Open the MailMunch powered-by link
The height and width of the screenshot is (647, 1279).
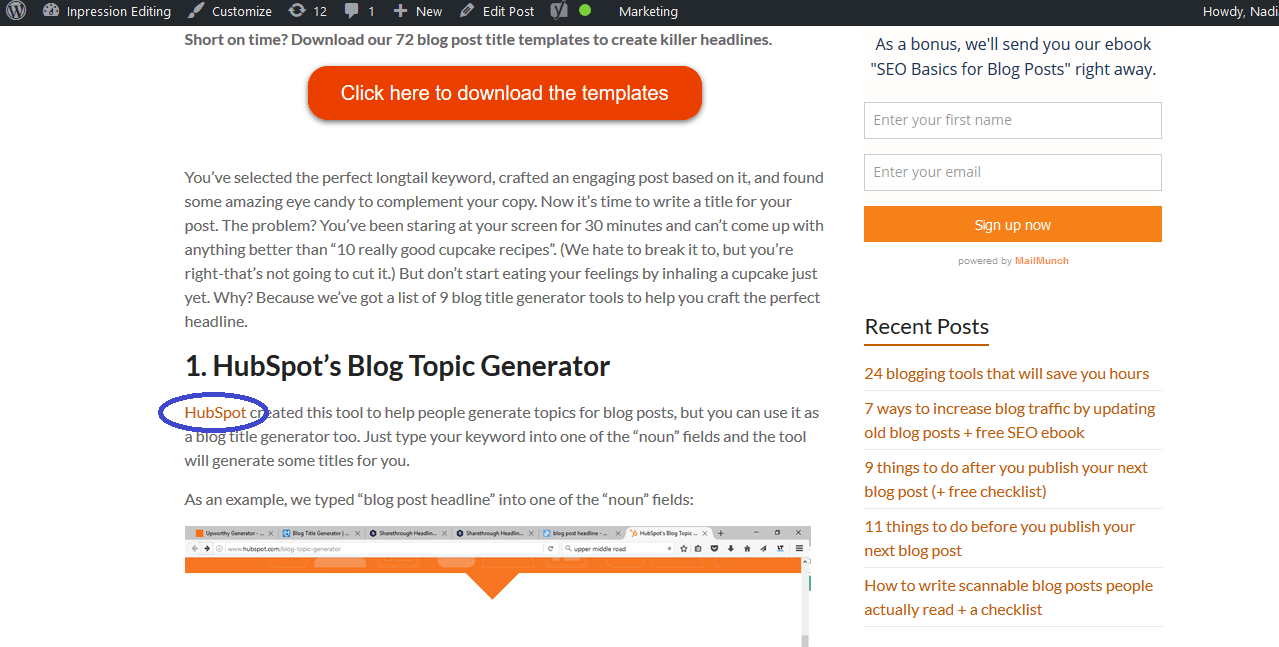(1041, 260)
